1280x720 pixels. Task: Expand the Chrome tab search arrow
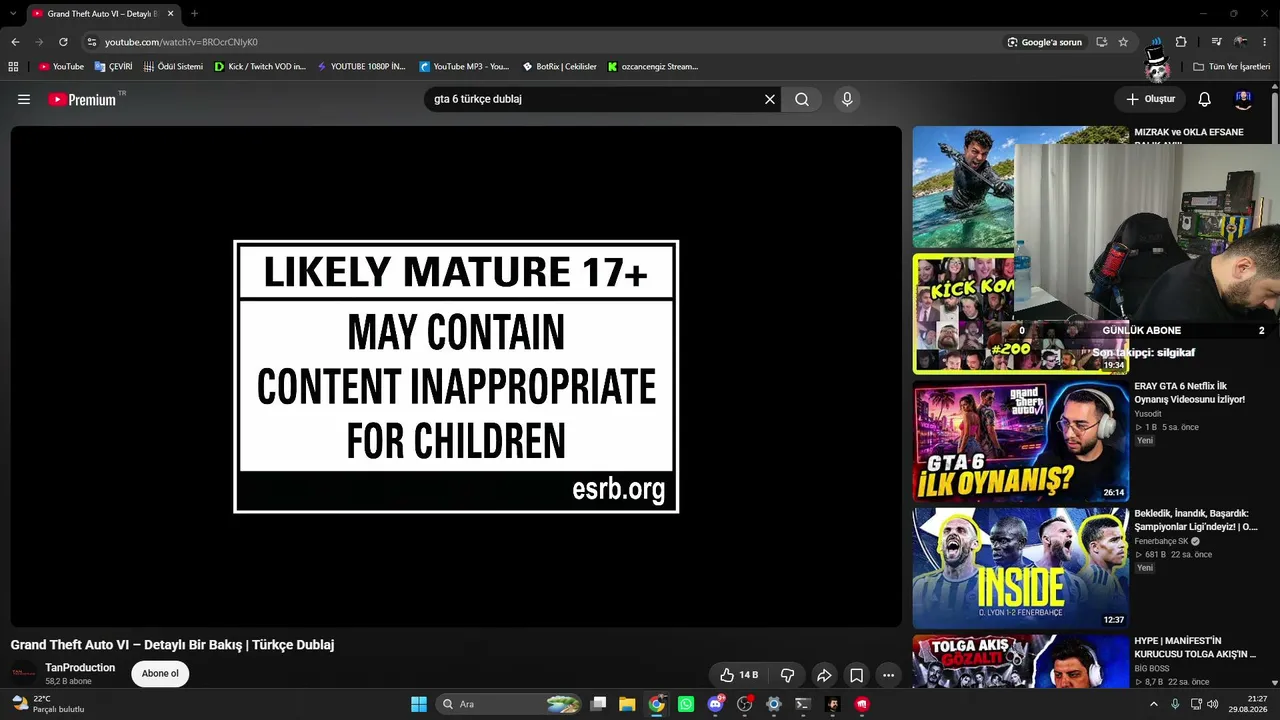[x=13, y=14]
